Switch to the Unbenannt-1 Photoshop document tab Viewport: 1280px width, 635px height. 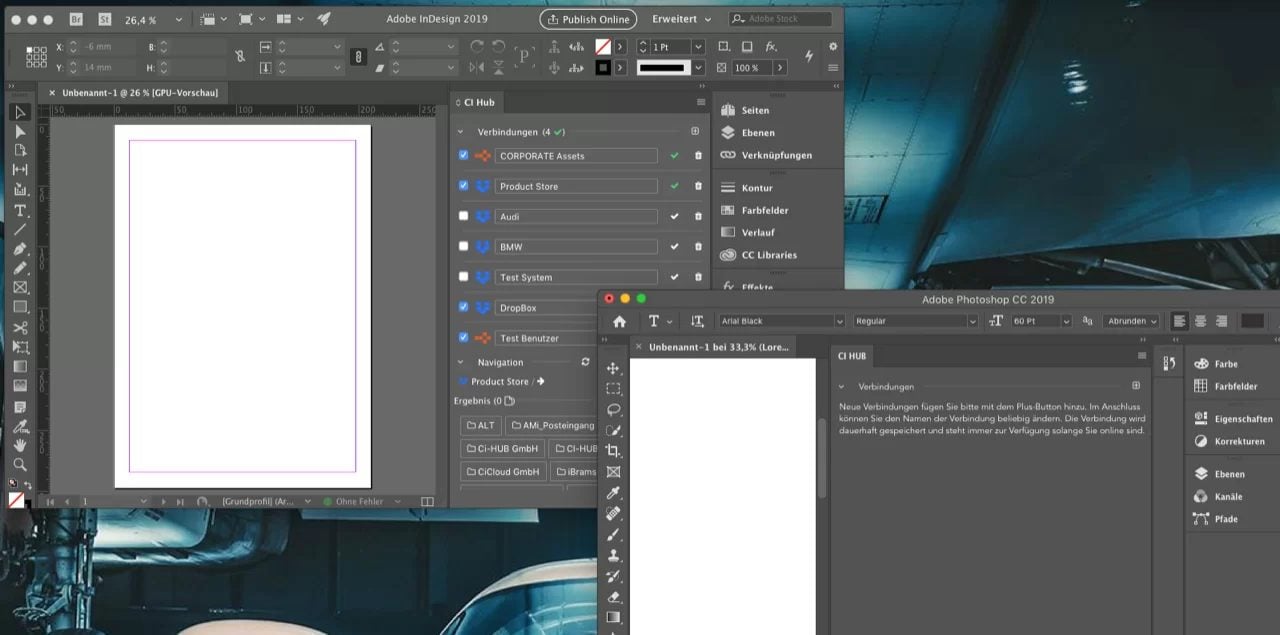point(719,347)
